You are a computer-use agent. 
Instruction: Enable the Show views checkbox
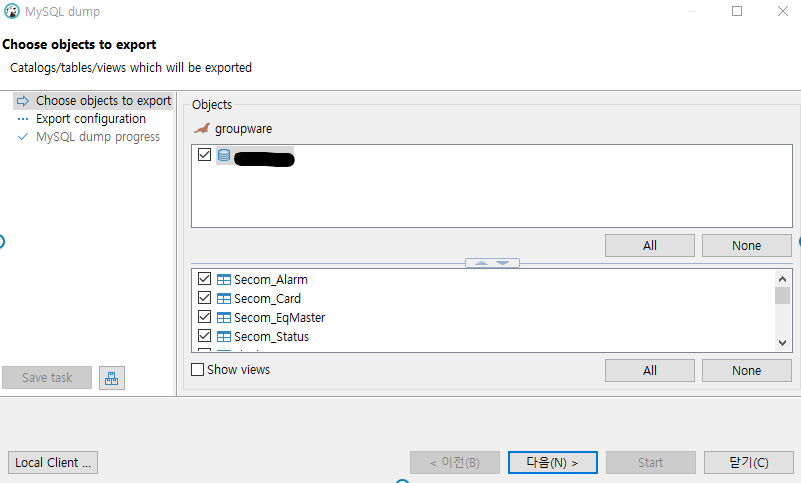198,370
